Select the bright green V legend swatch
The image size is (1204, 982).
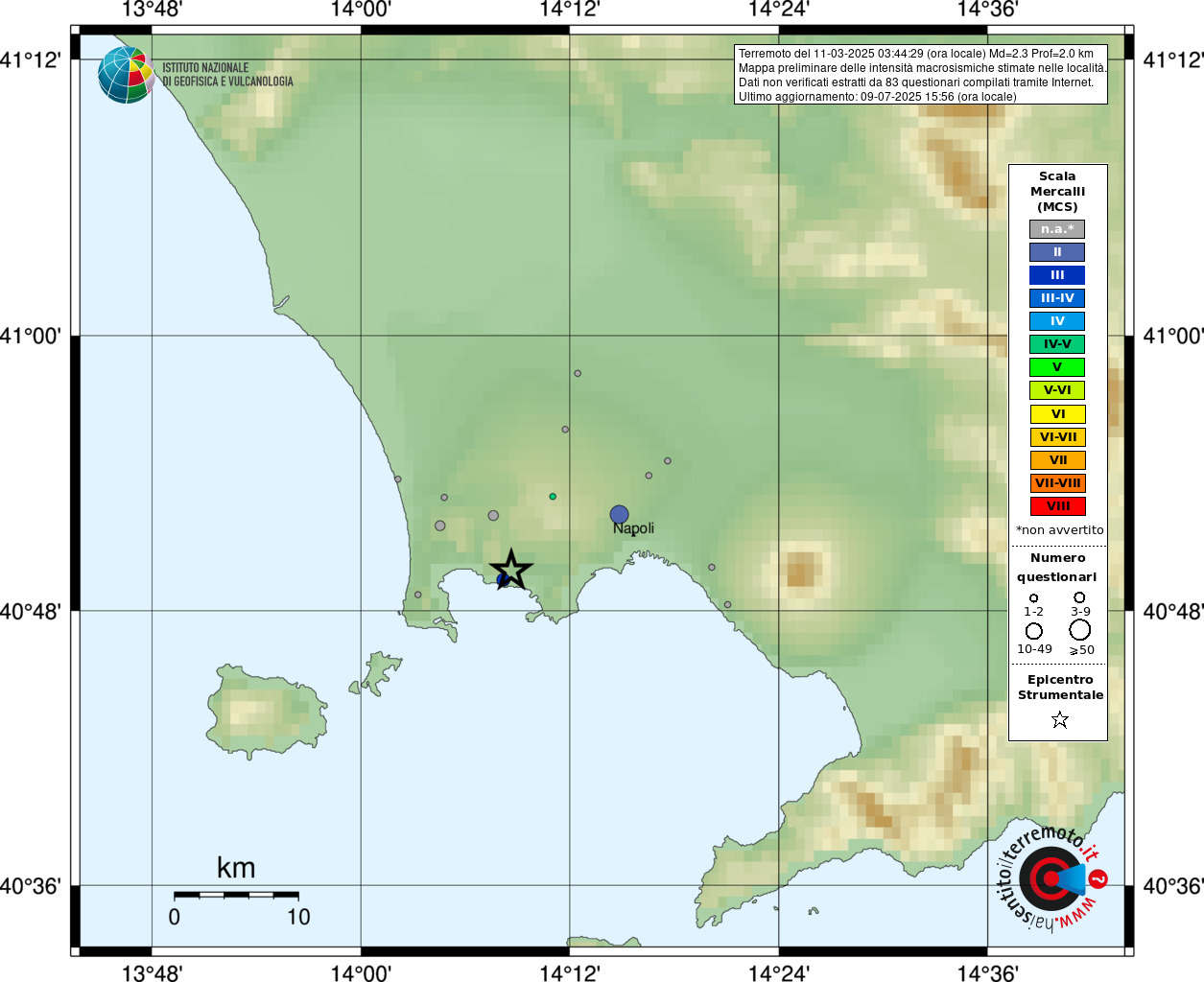(x=1057, y=367)
